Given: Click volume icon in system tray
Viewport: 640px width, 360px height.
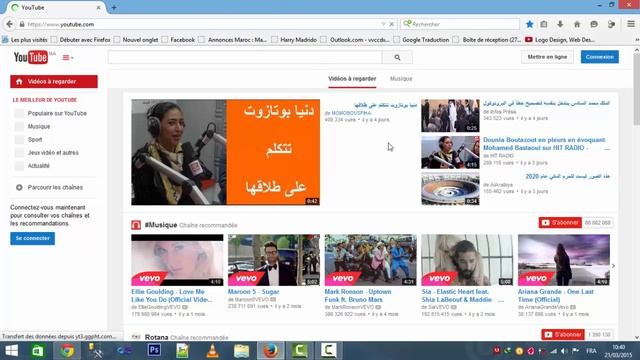Looking at the screenshot, I should (x=564, y=351).
